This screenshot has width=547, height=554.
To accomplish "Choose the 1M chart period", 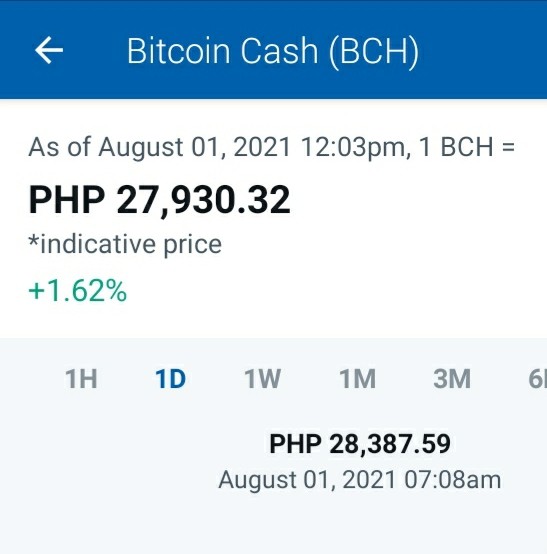I will pyautogui.click(x=357, y=379).
